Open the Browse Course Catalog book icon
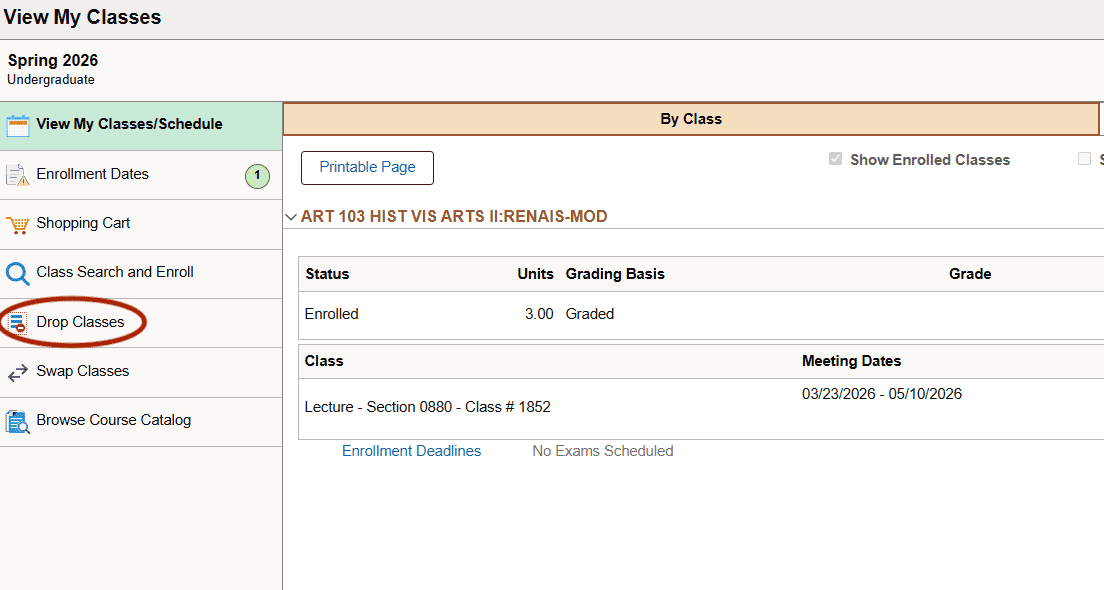Screen dimensions: 1104x590 [17, 420]
